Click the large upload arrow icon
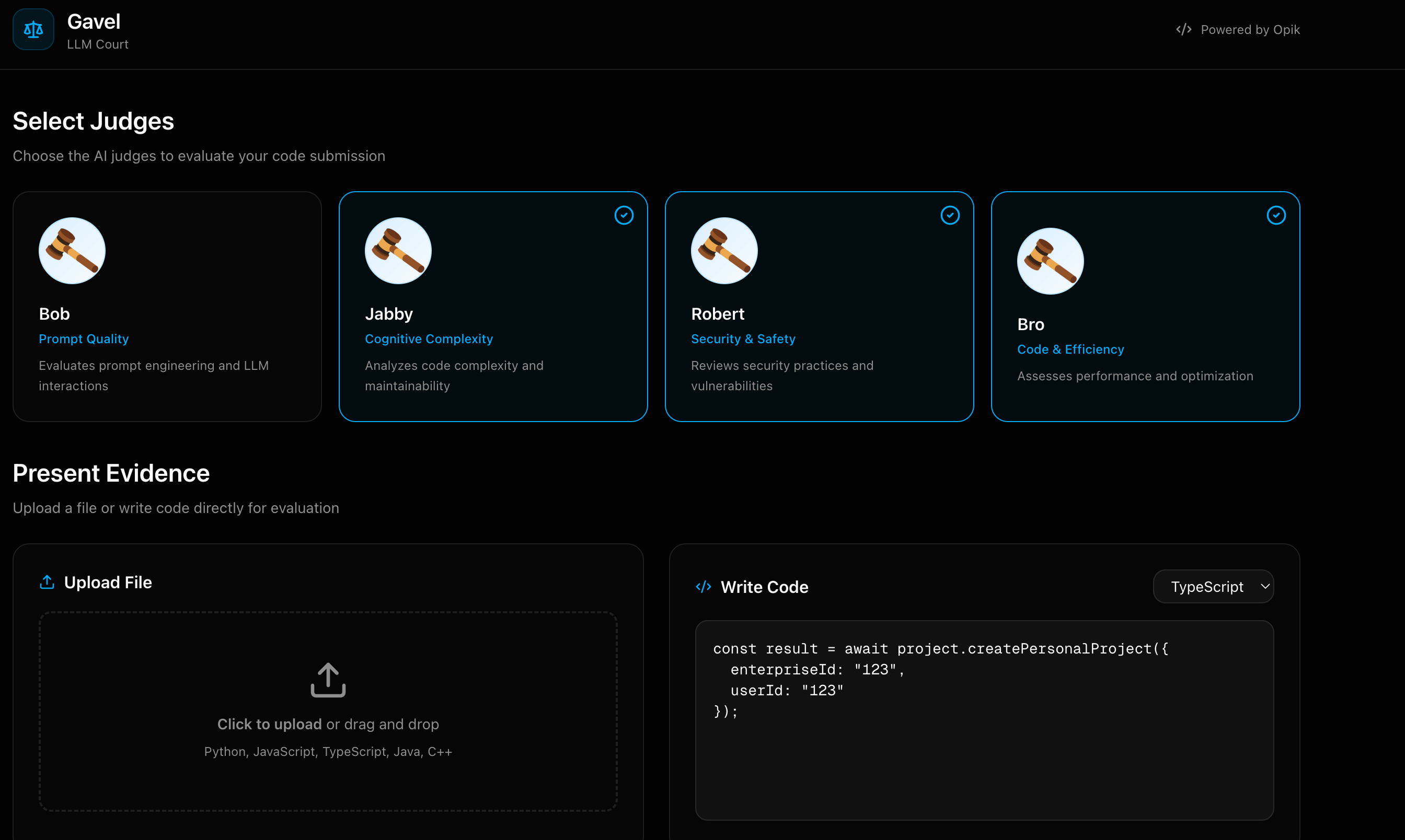The height and width of the screenshot is (840, 1405). [328, 680]
